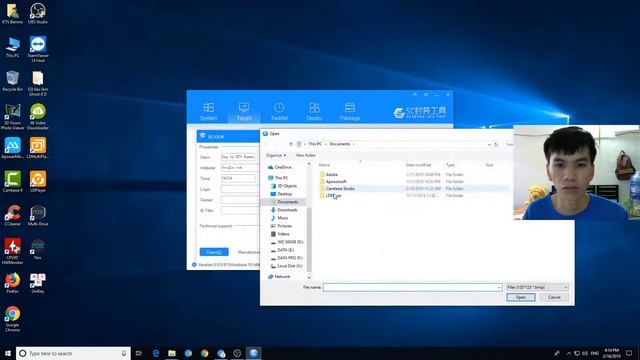Open This PC desktop icon
The width and height of the screenshot is (640, 360).
12,47
